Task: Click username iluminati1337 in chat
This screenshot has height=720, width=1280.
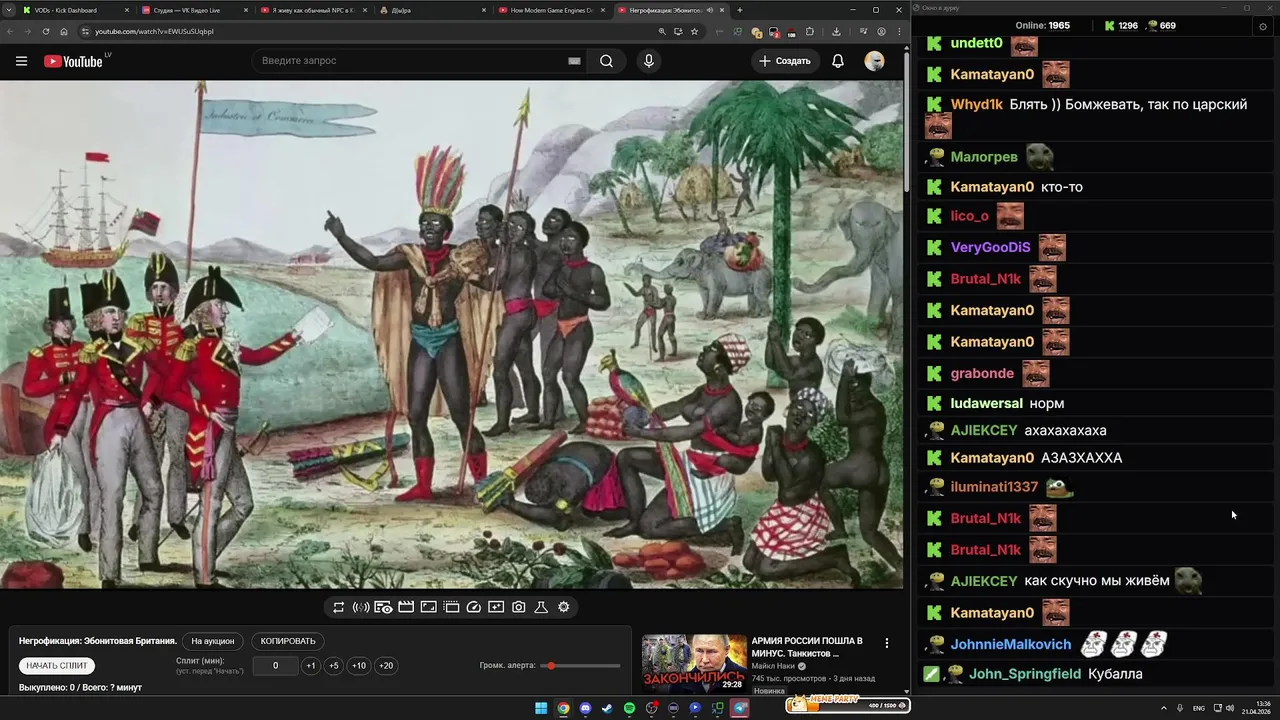Action: coord(995,487)
